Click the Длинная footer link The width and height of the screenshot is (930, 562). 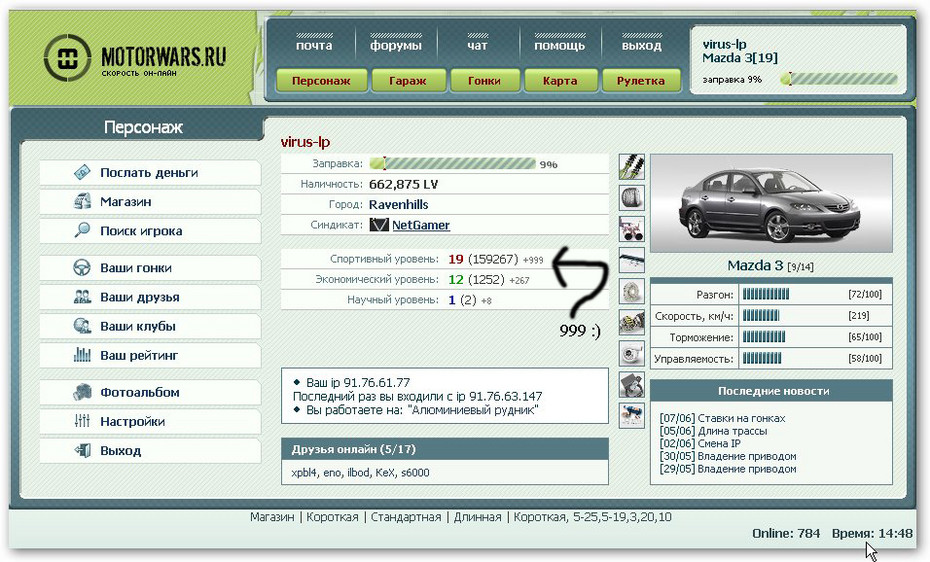[477, 517]
